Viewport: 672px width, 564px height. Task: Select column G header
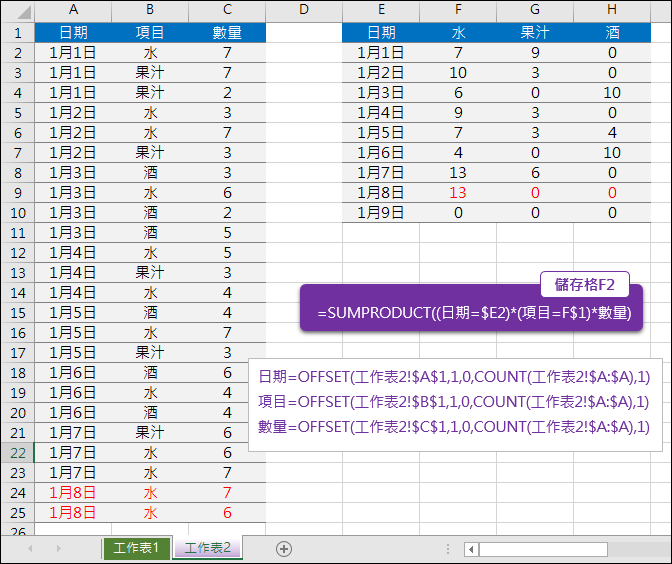click(534, 10)
